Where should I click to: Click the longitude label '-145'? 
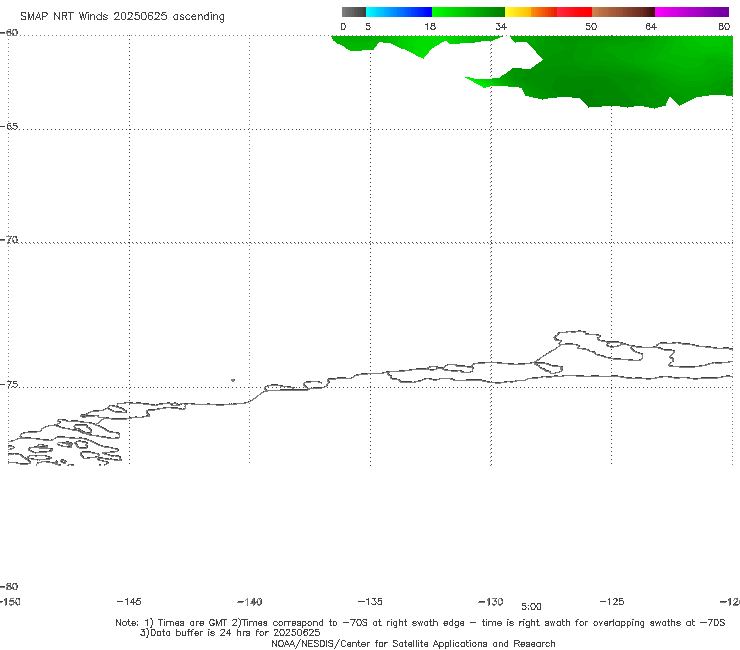129,601
